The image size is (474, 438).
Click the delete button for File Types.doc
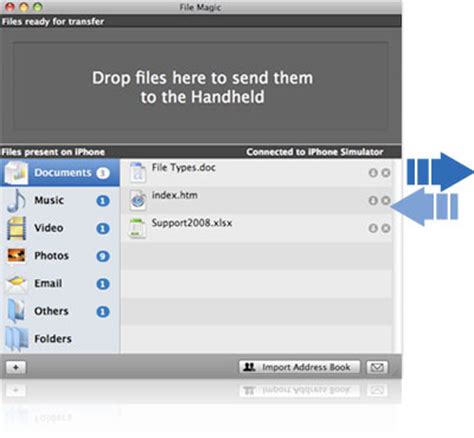click(386, 173)
